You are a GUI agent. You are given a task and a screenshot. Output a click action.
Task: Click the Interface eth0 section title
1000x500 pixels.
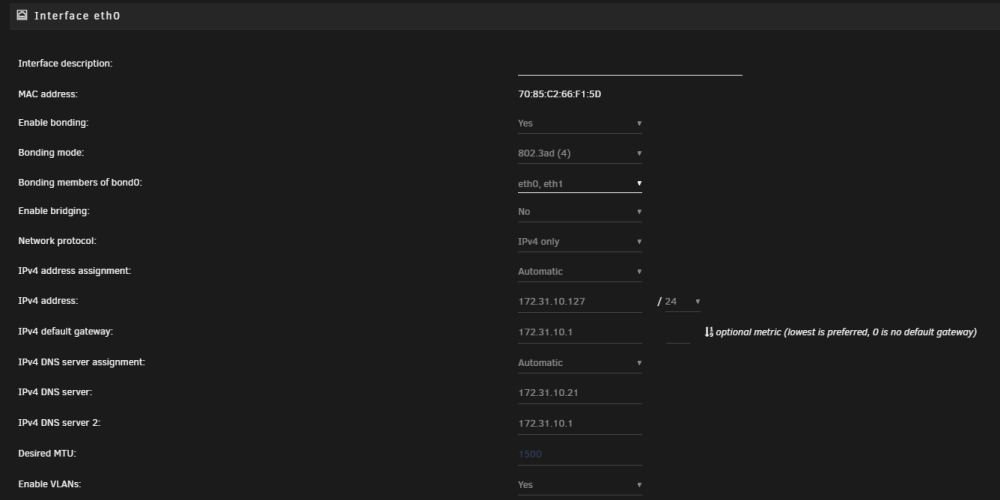tap(77, 15)
